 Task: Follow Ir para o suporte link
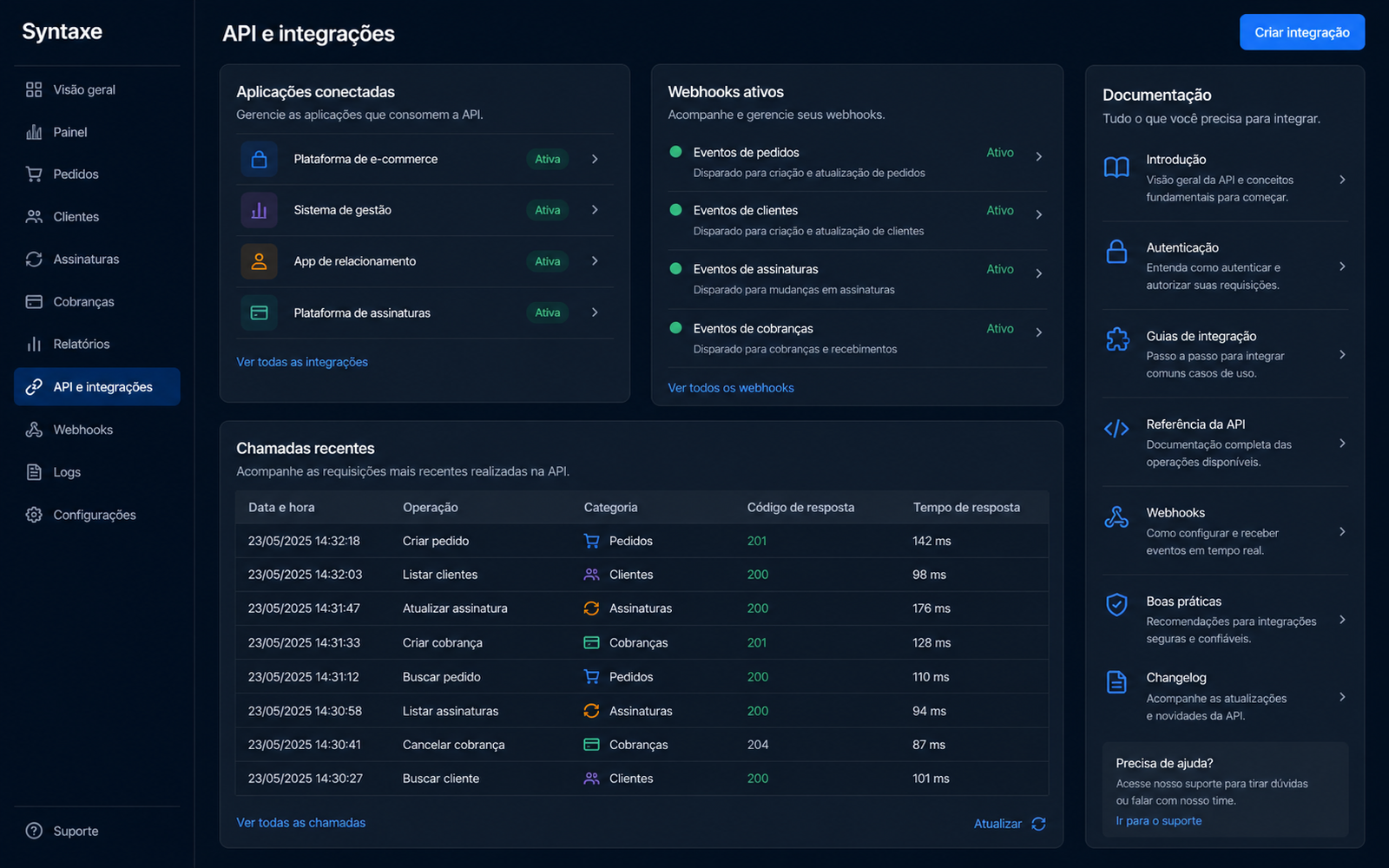(1159, 821)
